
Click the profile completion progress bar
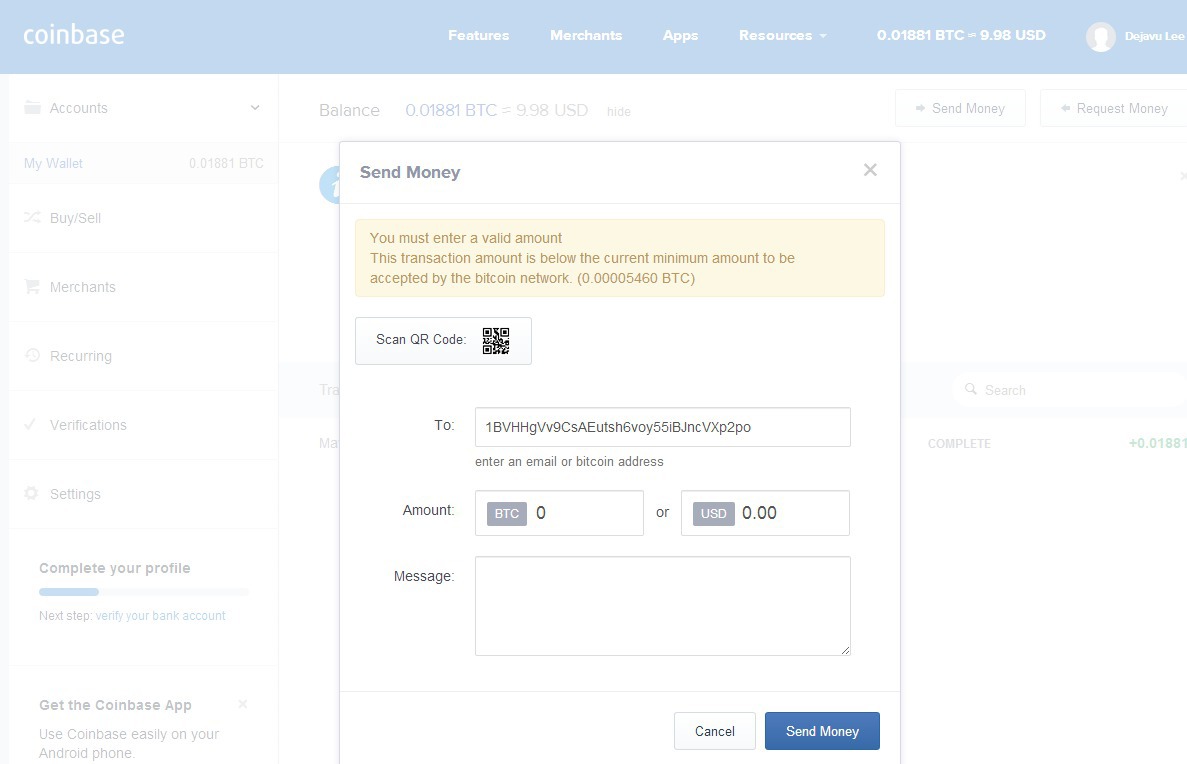click(144, 591)
